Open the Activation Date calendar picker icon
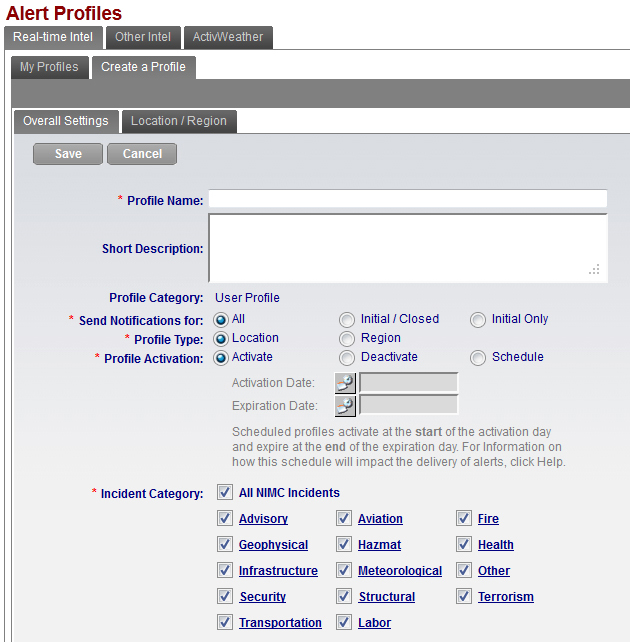630x642 pixels. (x=345, y=383)
